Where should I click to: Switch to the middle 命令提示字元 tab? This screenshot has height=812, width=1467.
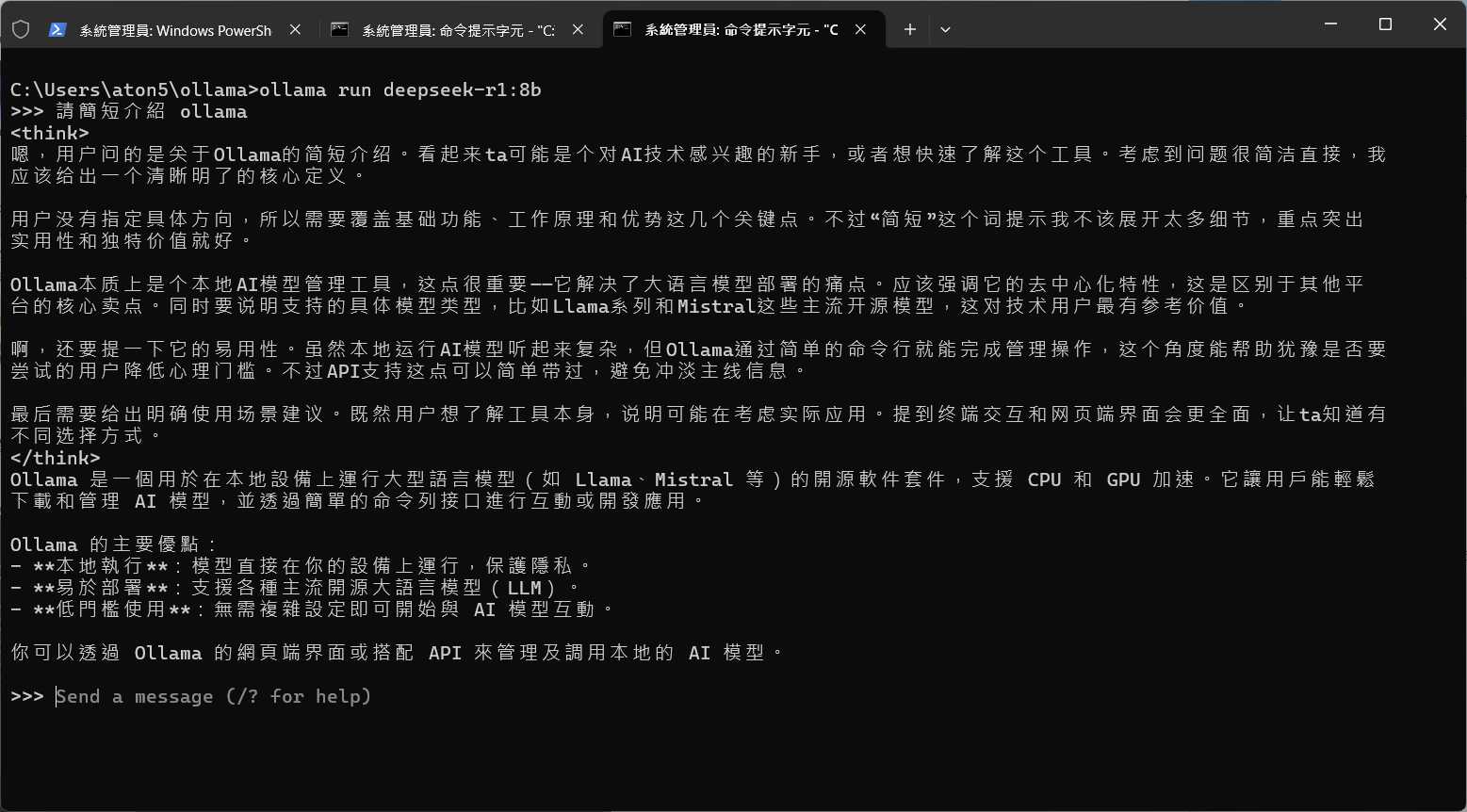click(x=458, y=30)
